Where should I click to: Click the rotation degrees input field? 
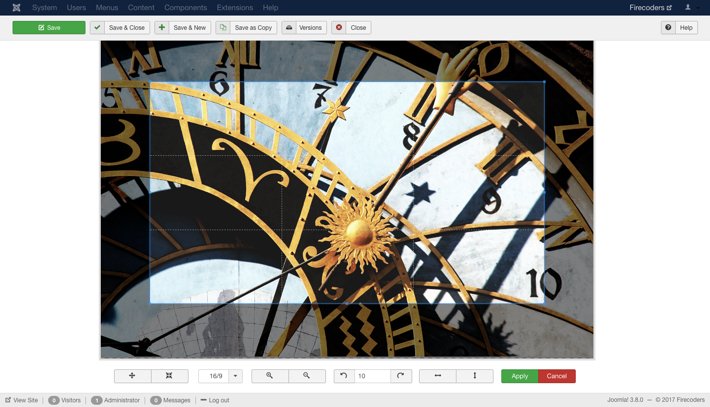tap(372, 376)
